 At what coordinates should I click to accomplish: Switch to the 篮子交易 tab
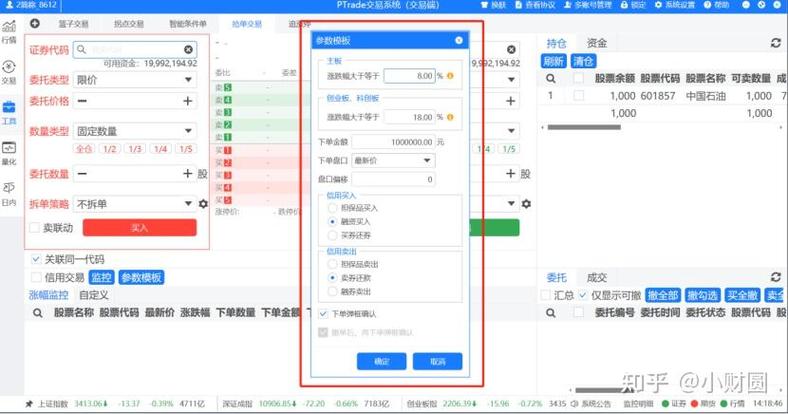73,24
